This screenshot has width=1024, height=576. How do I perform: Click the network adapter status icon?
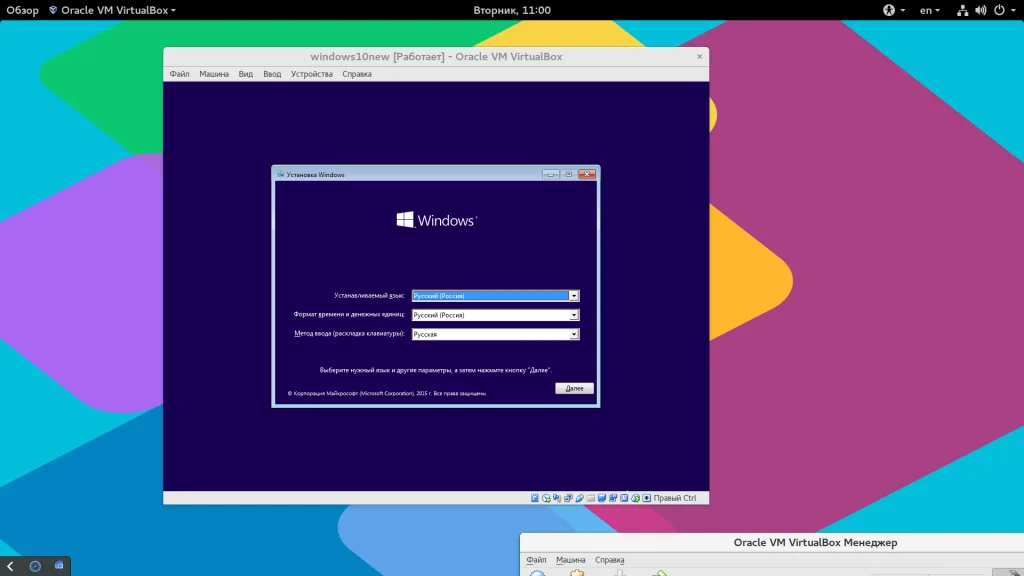pos(568,497)
